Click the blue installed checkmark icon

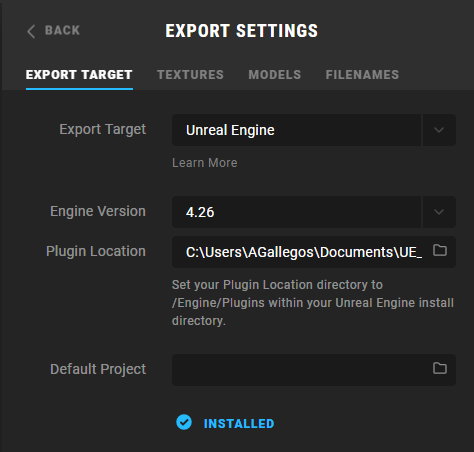coord(184,422)
